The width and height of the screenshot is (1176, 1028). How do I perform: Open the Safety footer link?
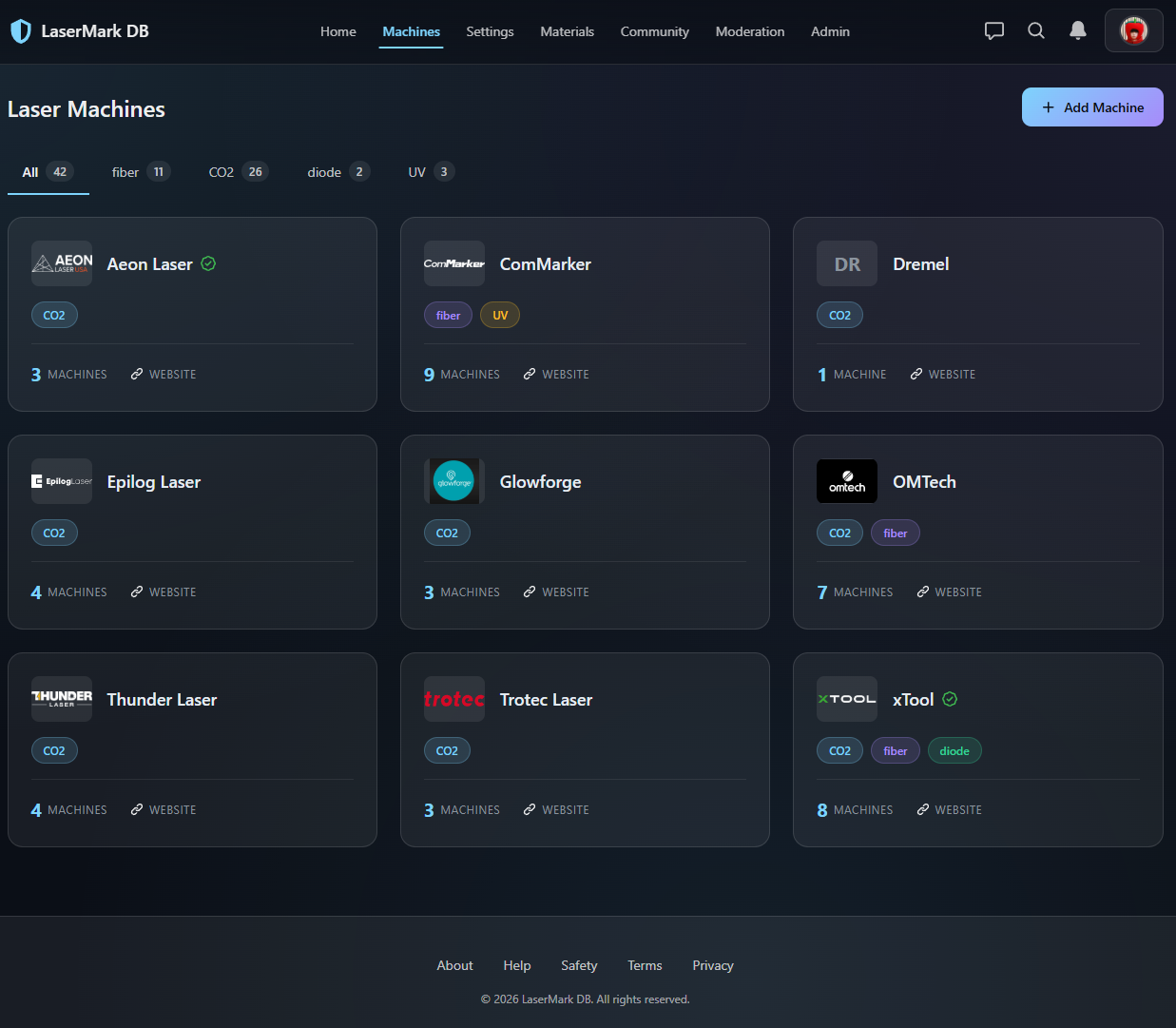tap(579, 965)
